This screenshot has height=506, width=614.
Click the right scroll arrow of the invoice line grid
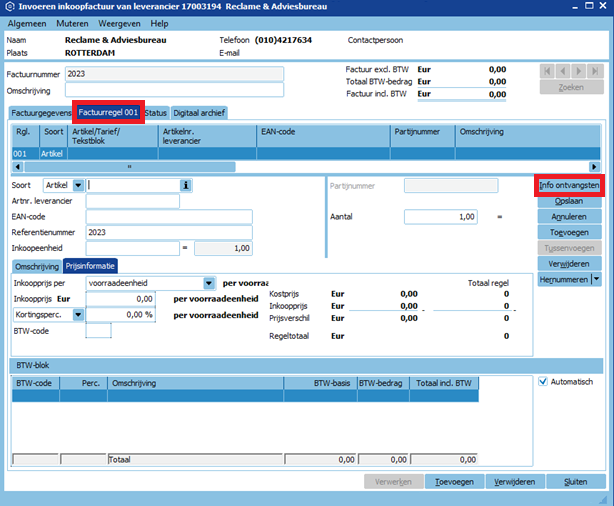[x=595, y=166]
